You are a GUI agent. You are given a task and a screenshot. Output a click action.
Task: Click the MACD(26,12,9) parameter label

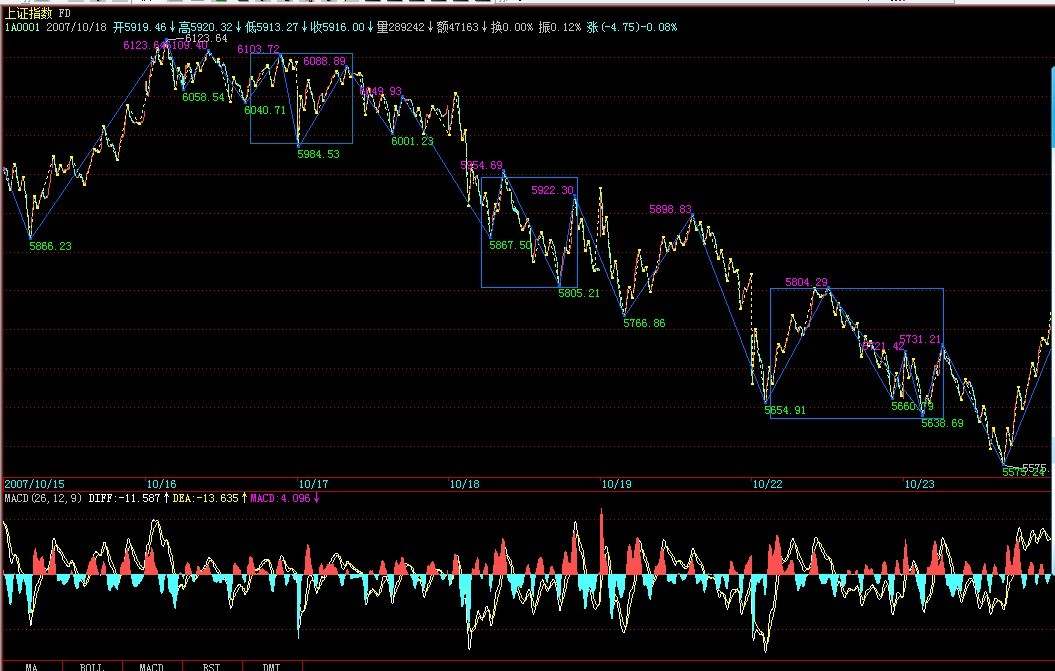(x=45, y=497)
